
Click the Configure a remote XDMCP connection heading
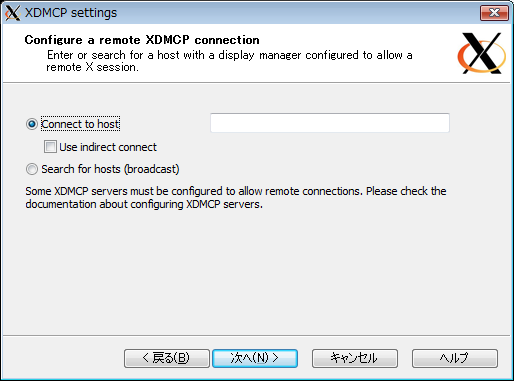142,40
